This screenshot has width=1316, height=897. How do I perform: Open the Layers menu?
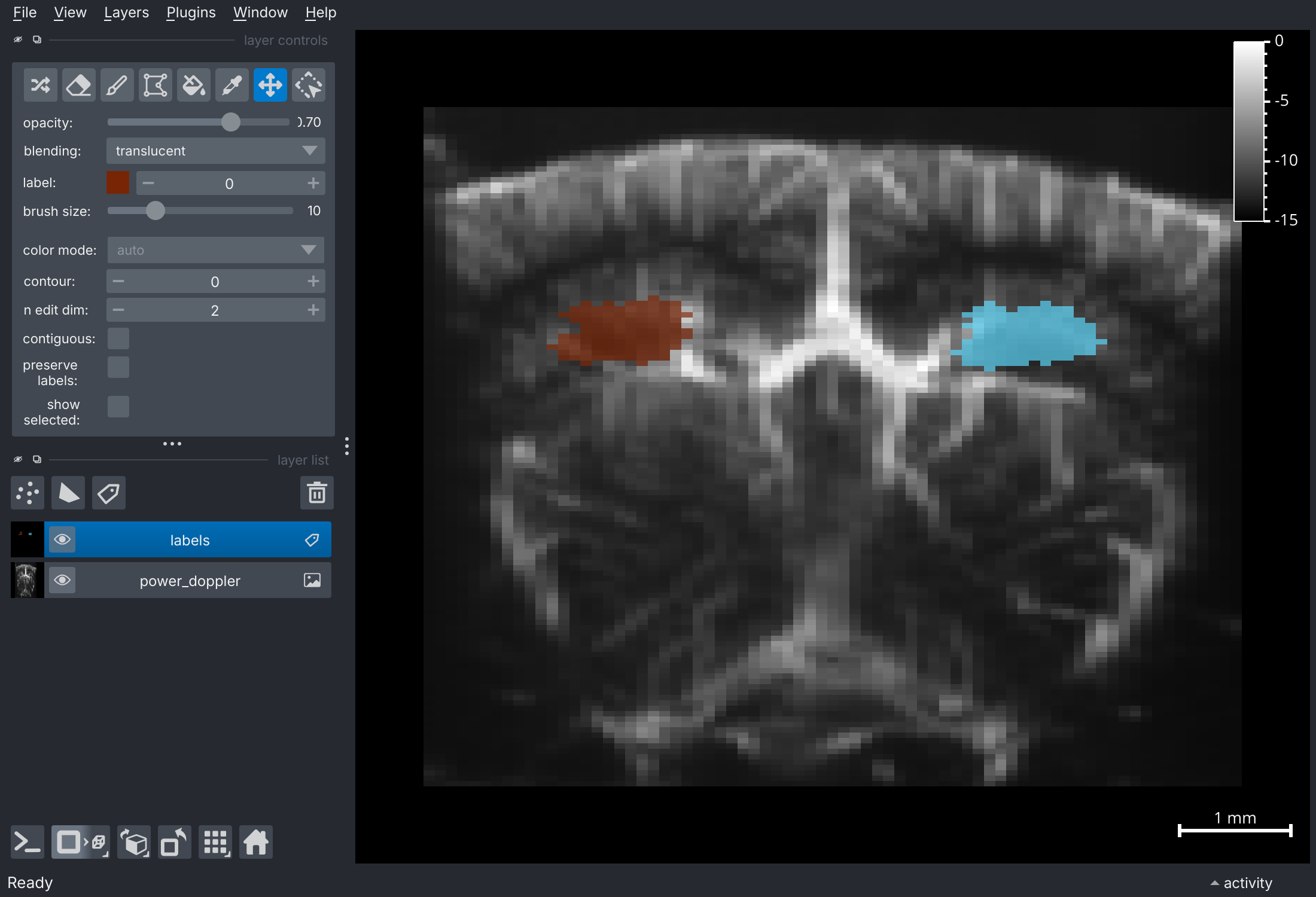[x=126, y=12]
